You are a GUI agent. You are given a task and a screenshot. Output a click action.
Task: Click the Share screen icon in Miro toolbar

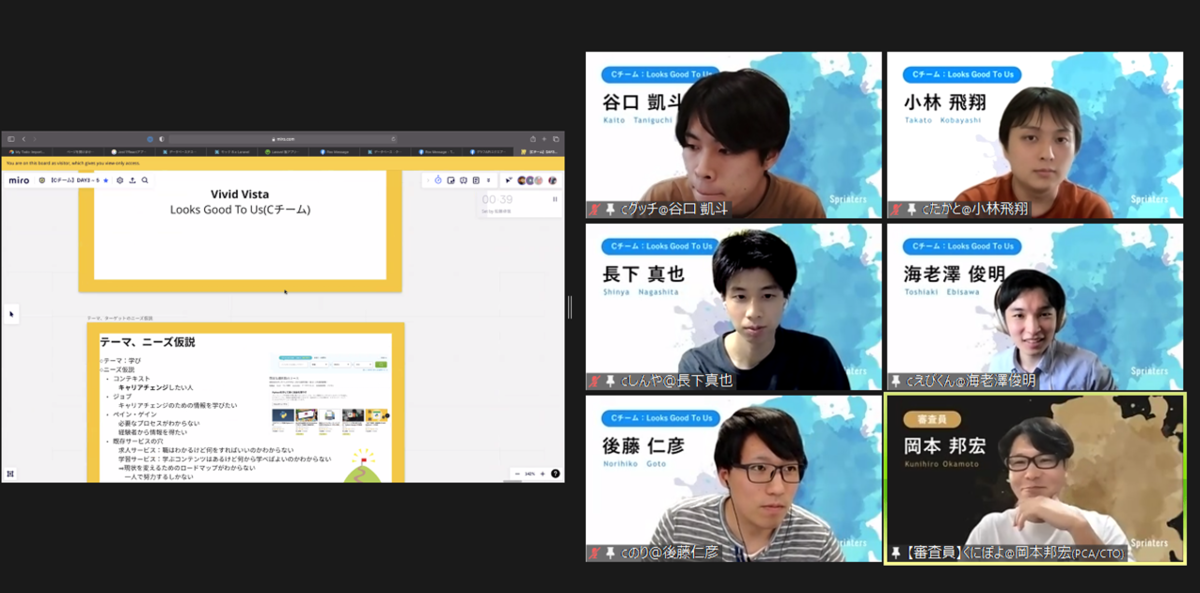pyautogui.click(x=451, y=180)
